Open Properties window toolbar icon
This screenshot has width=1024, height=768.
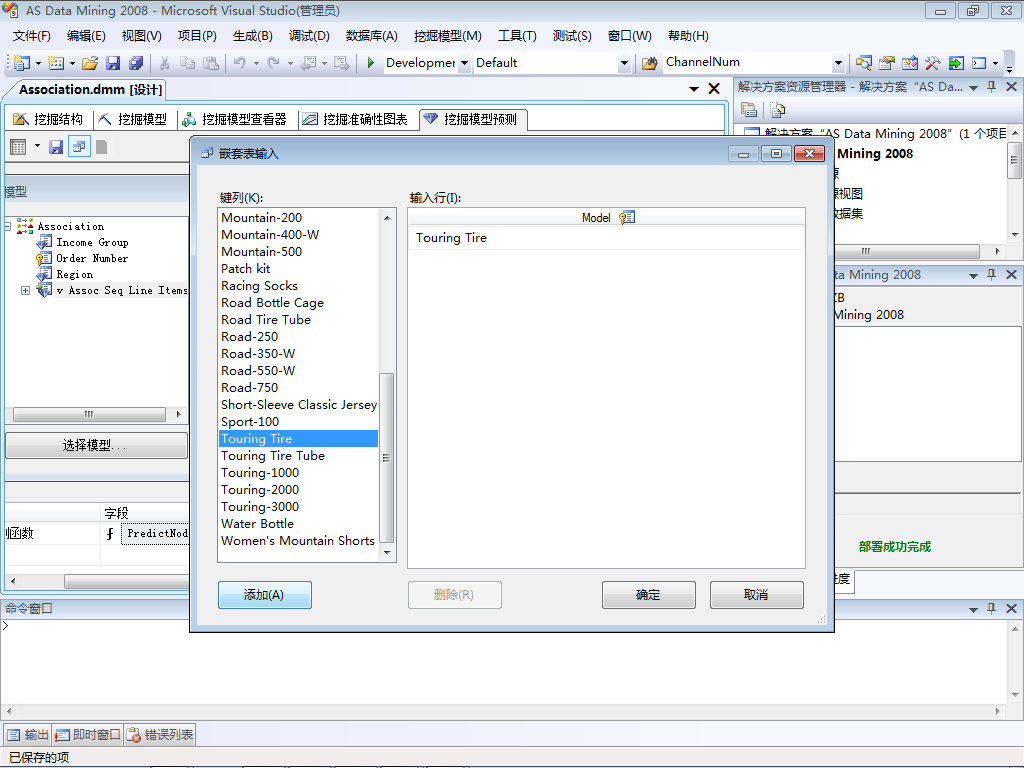(x=886, y=63)
